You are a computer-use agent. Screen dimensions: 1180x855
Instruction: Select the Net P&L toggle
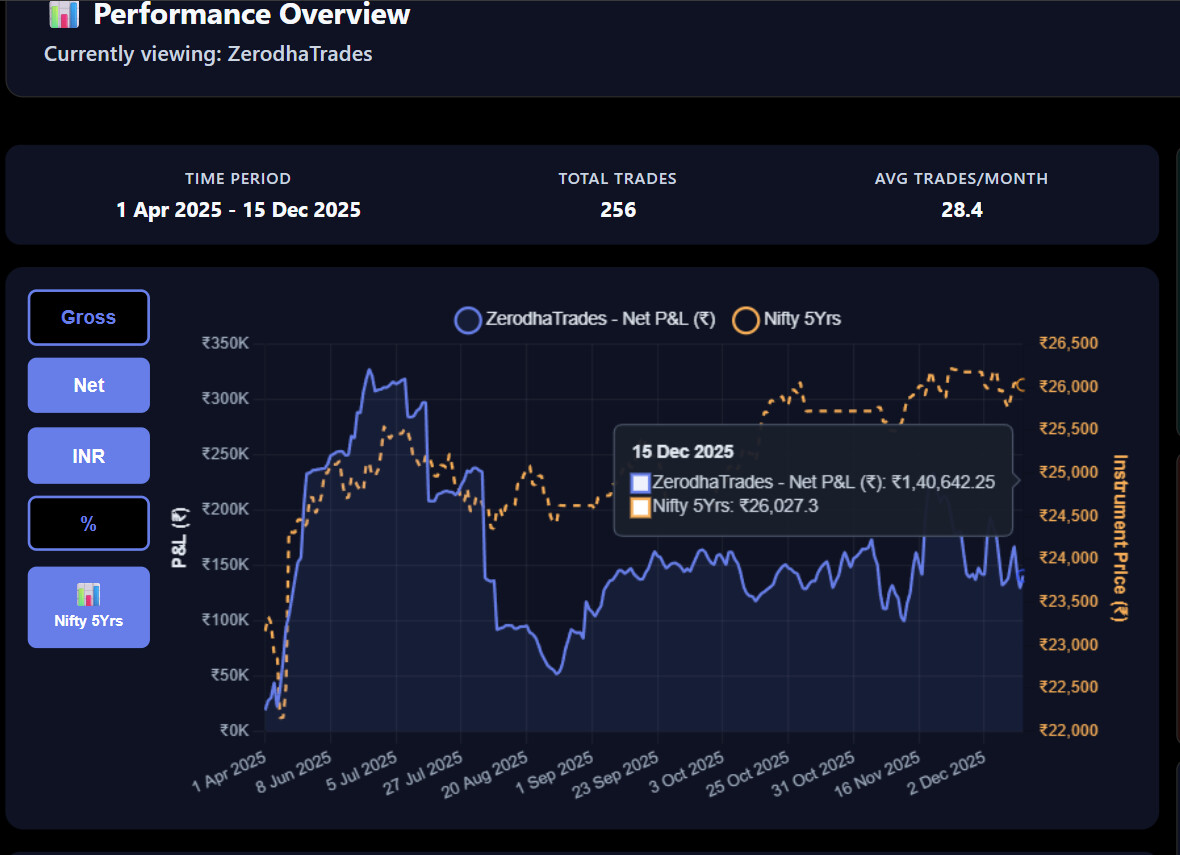[x=89, y=385]
